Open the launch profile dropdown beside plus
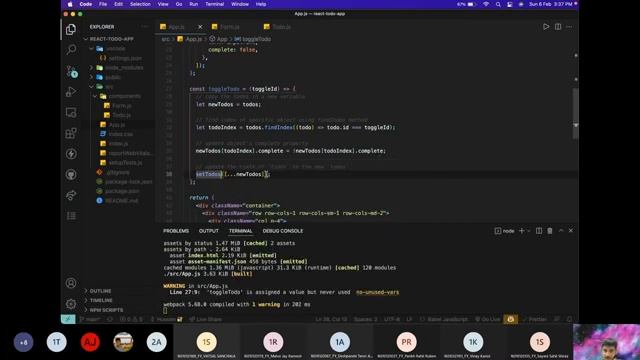Image resolution: width=640 pixels, height=360 pixels. (529, 231)
